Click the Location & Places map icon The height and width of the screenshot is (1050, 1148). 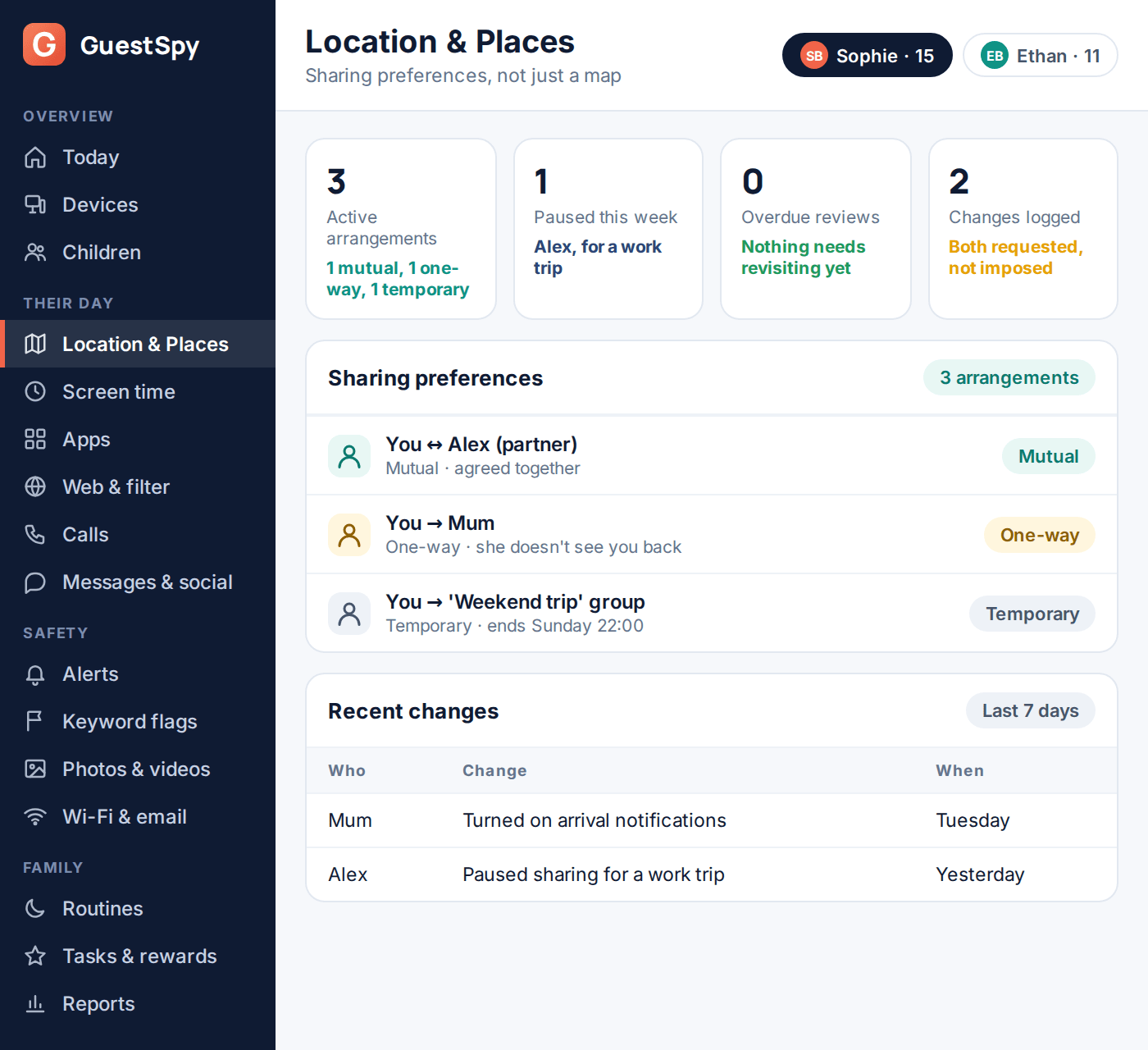(x=35, y=345)
